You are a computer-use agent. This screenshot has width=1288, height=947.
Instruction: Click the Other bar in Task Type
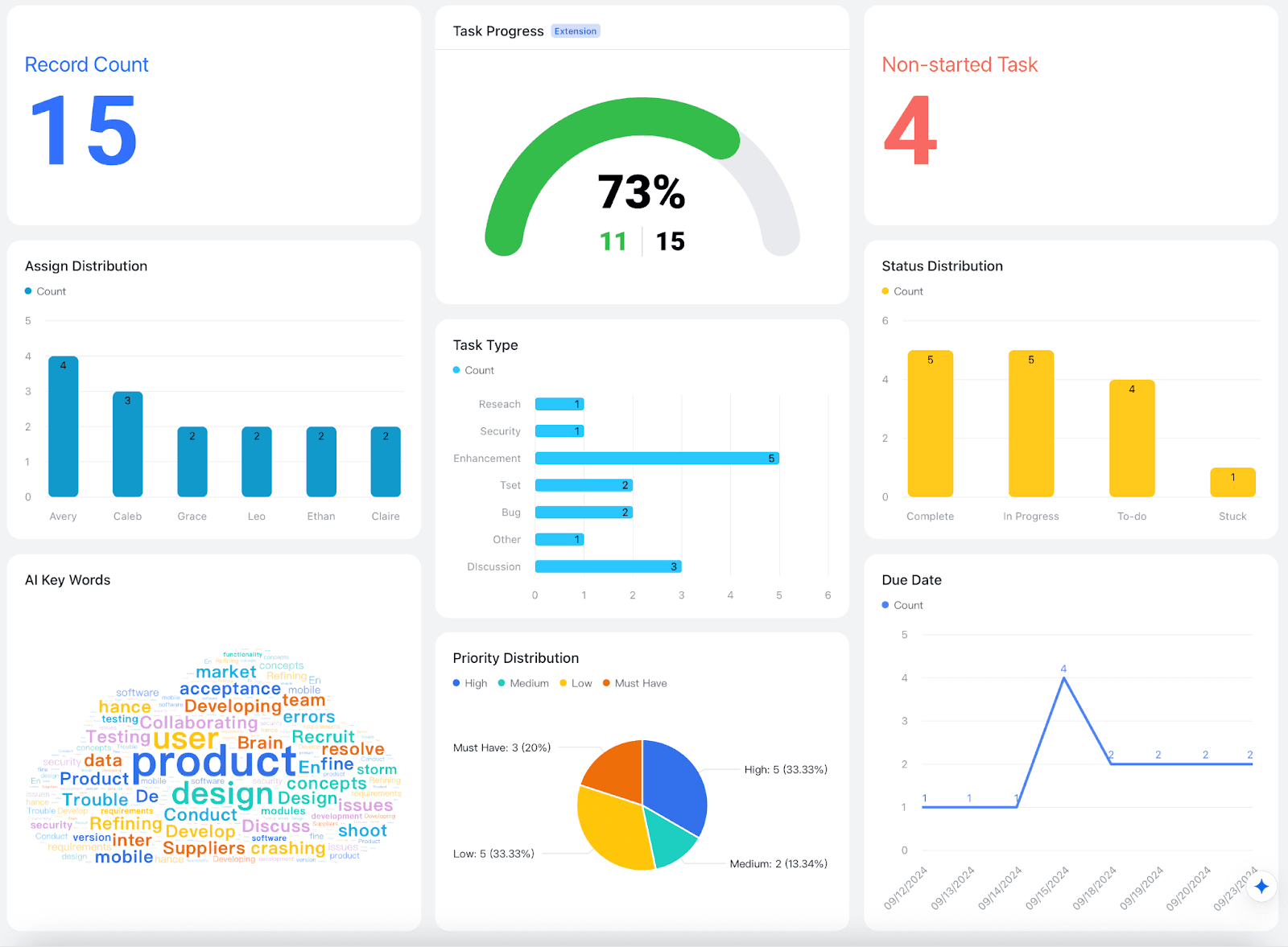(559, 539)
